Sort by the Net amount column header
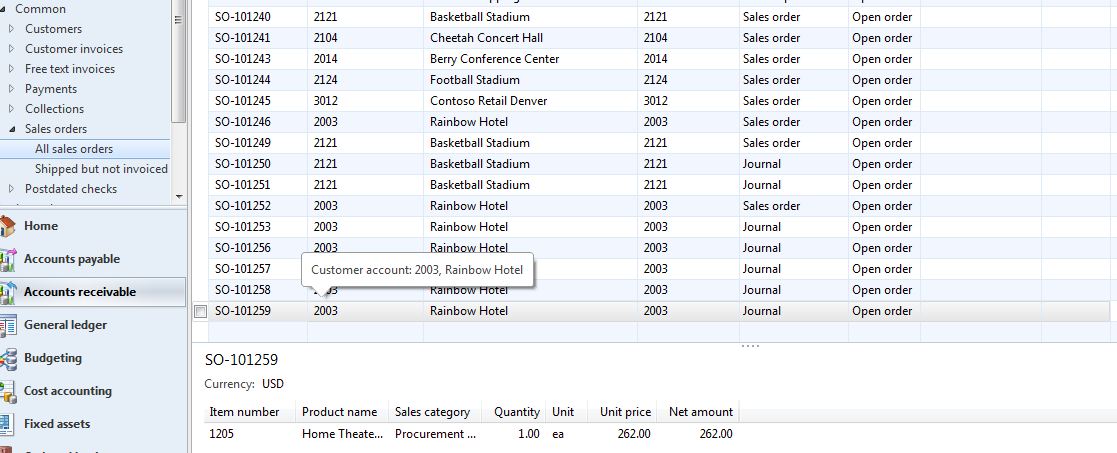Viewport: 1117px width, 453px height. coord(700,412)
